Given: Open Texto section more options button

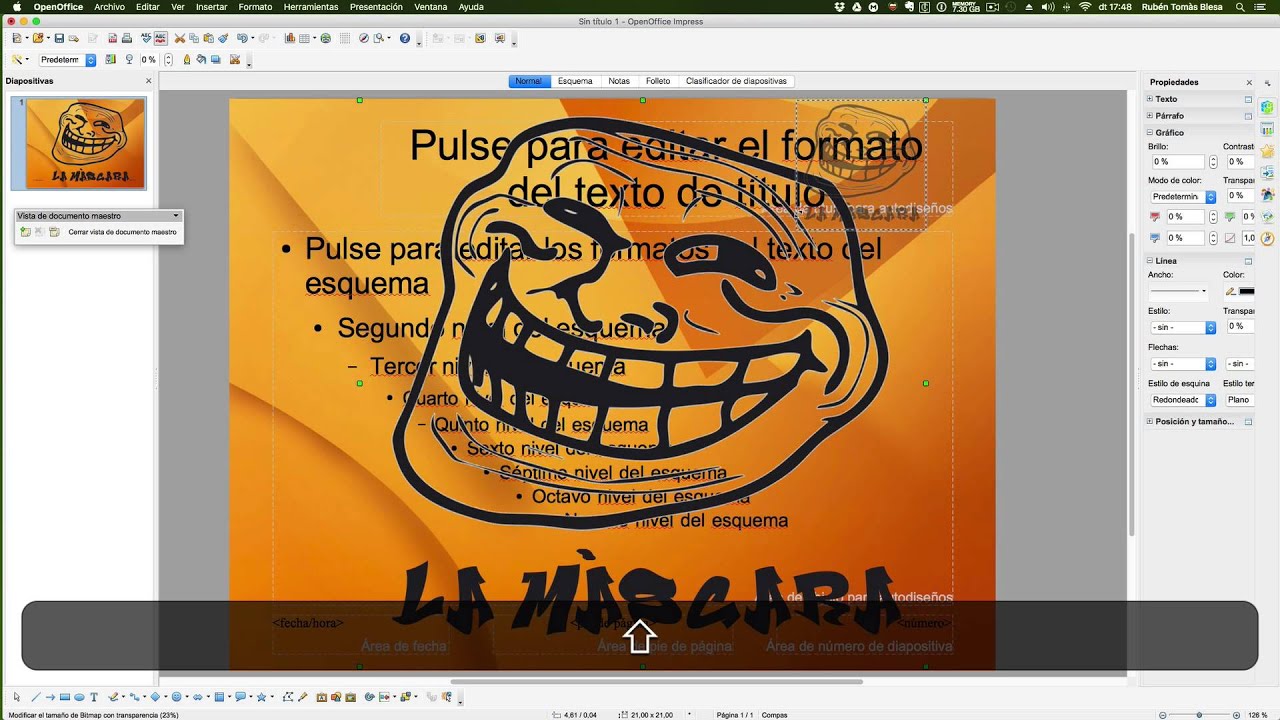Looking at the screenshot, I should click(1248, 99).
